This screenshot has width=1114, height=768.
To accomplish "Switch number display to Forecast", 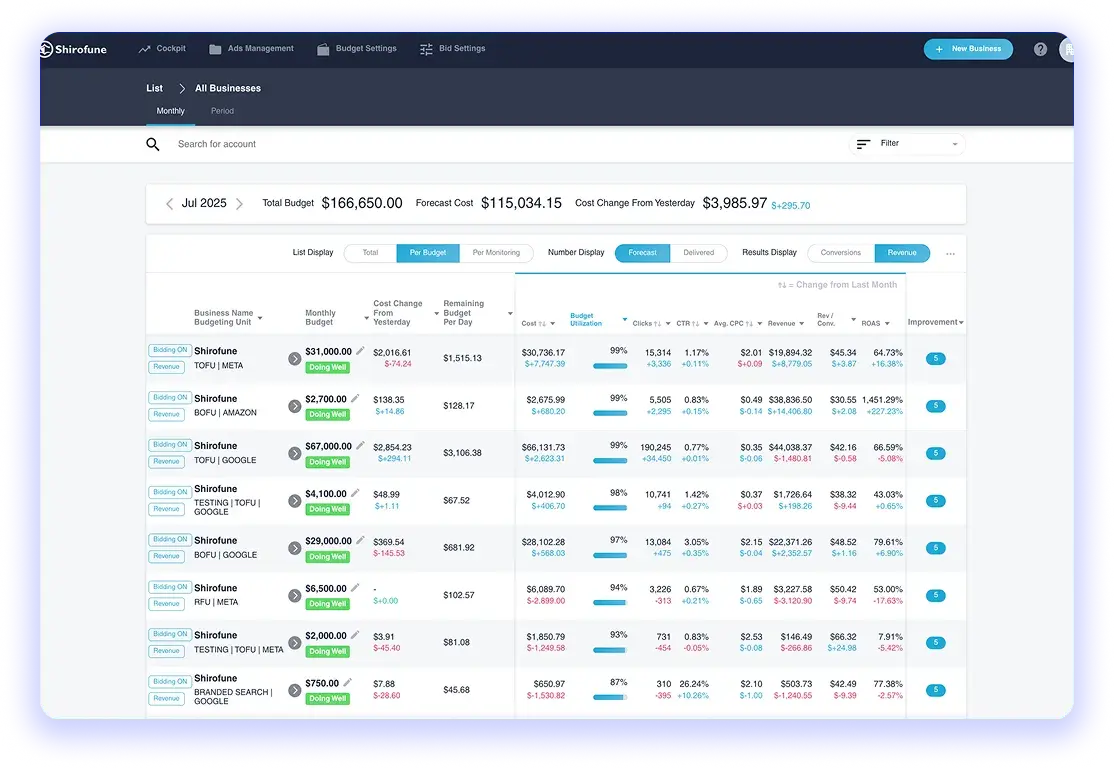I will coord(642,253).
